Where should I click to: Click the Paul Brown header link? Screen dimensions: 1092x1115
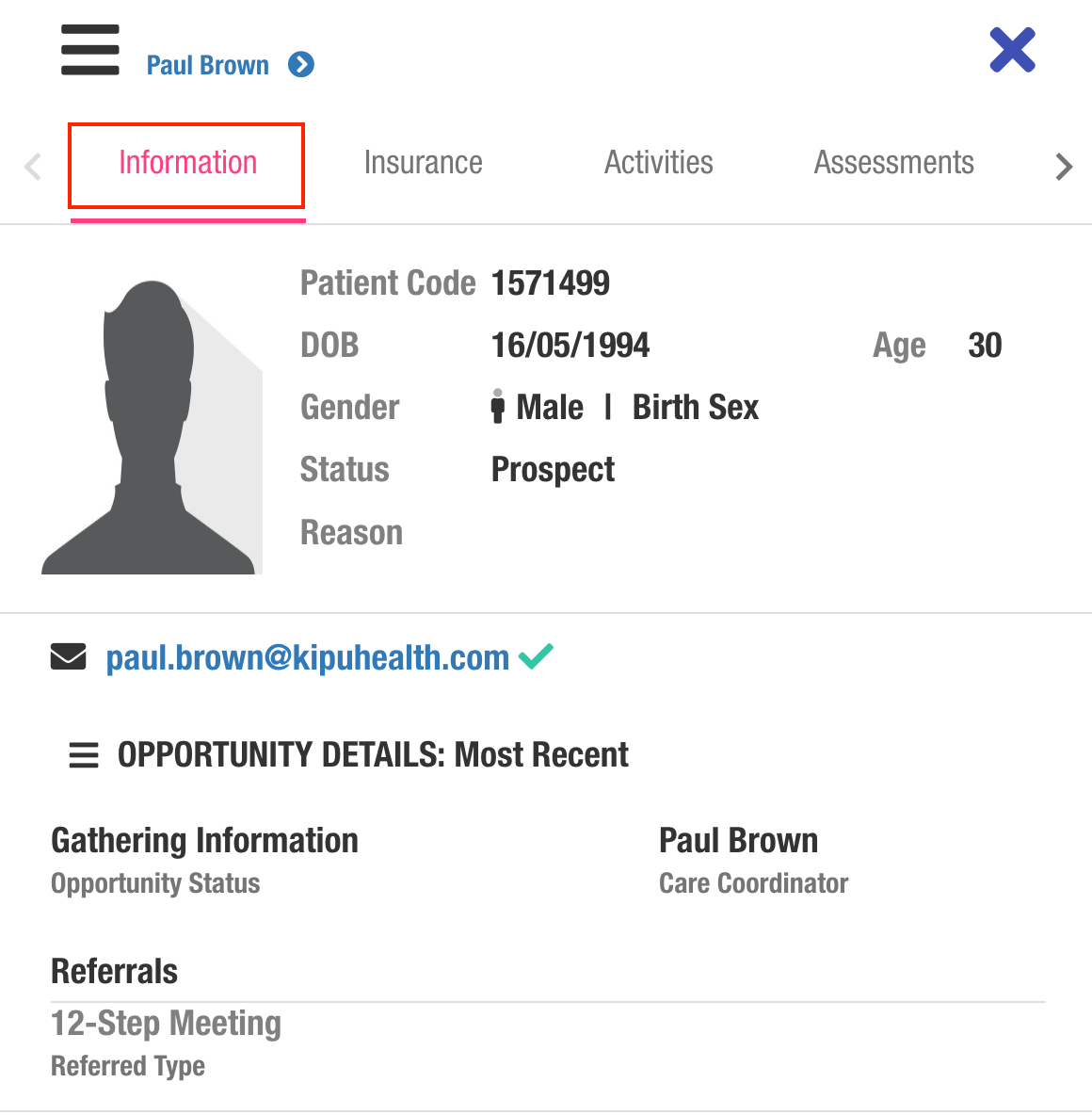tap(207, 66)
